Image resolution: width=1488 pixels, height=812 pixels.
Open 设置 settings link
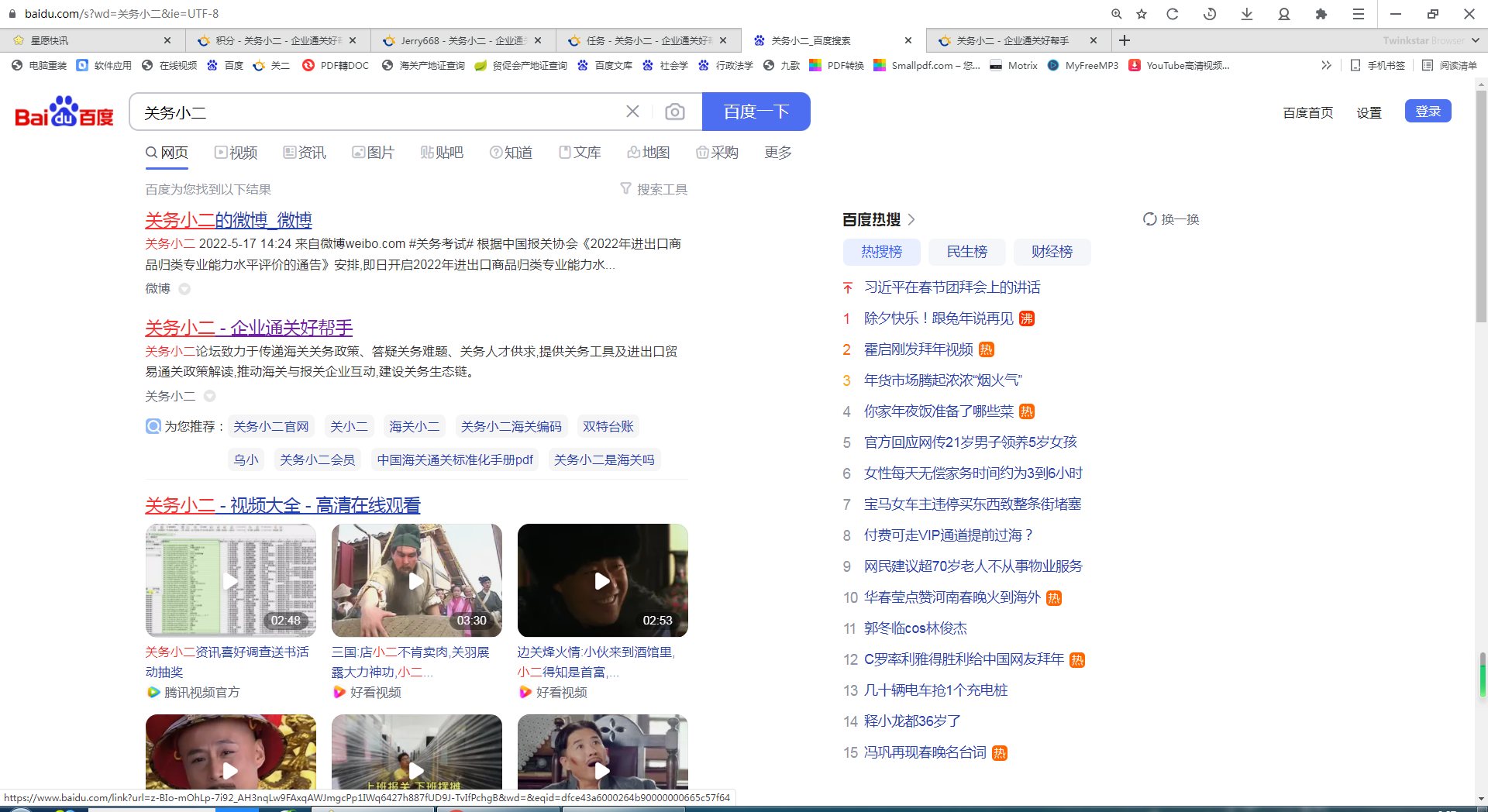(1369, 113)
